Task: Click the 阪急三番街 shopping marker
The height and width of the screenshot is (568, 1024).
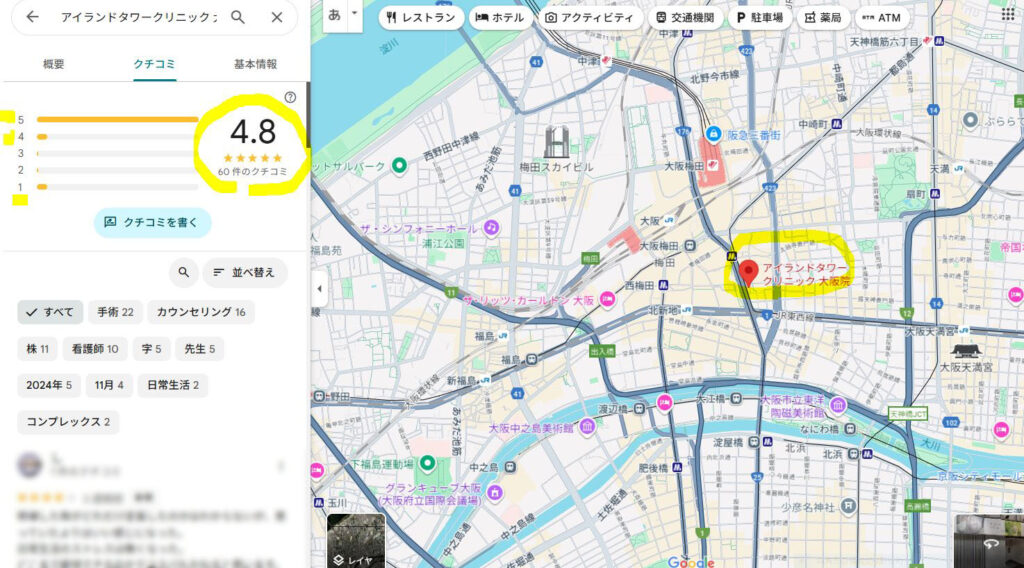Action: point(713,134)
